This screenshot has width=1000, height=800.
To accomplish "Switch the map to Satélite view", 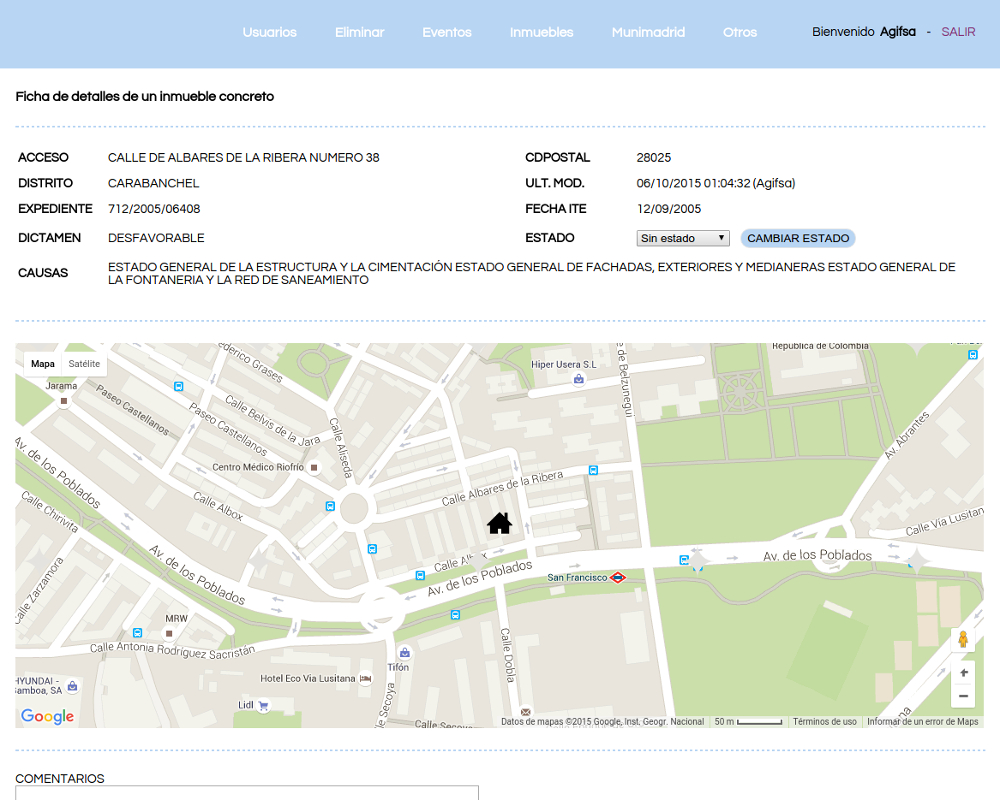I will pos(84,364).
